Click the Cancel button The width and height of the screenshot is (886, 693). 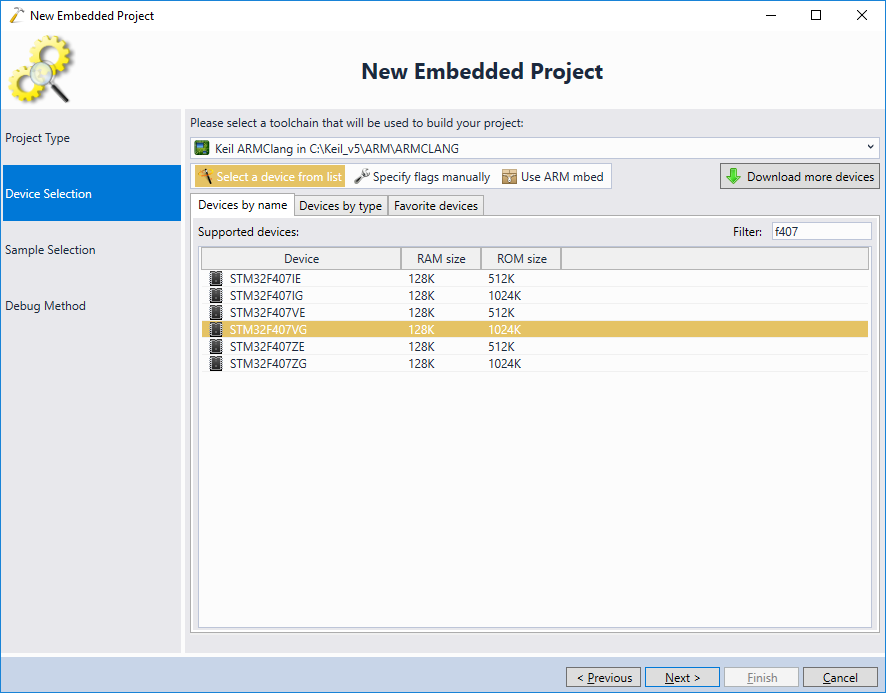[x=840, y=677]
